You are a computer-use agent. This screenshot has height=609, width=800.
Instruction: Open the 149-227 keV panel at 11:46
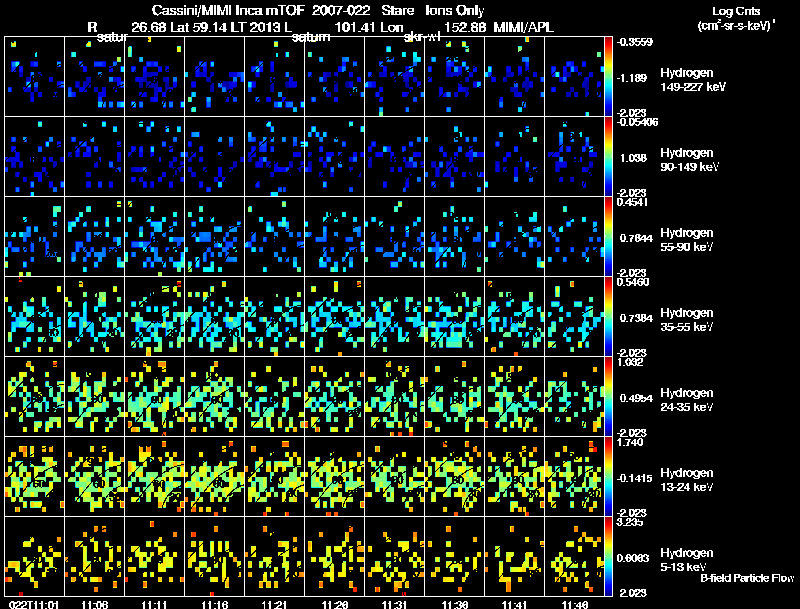574,77
